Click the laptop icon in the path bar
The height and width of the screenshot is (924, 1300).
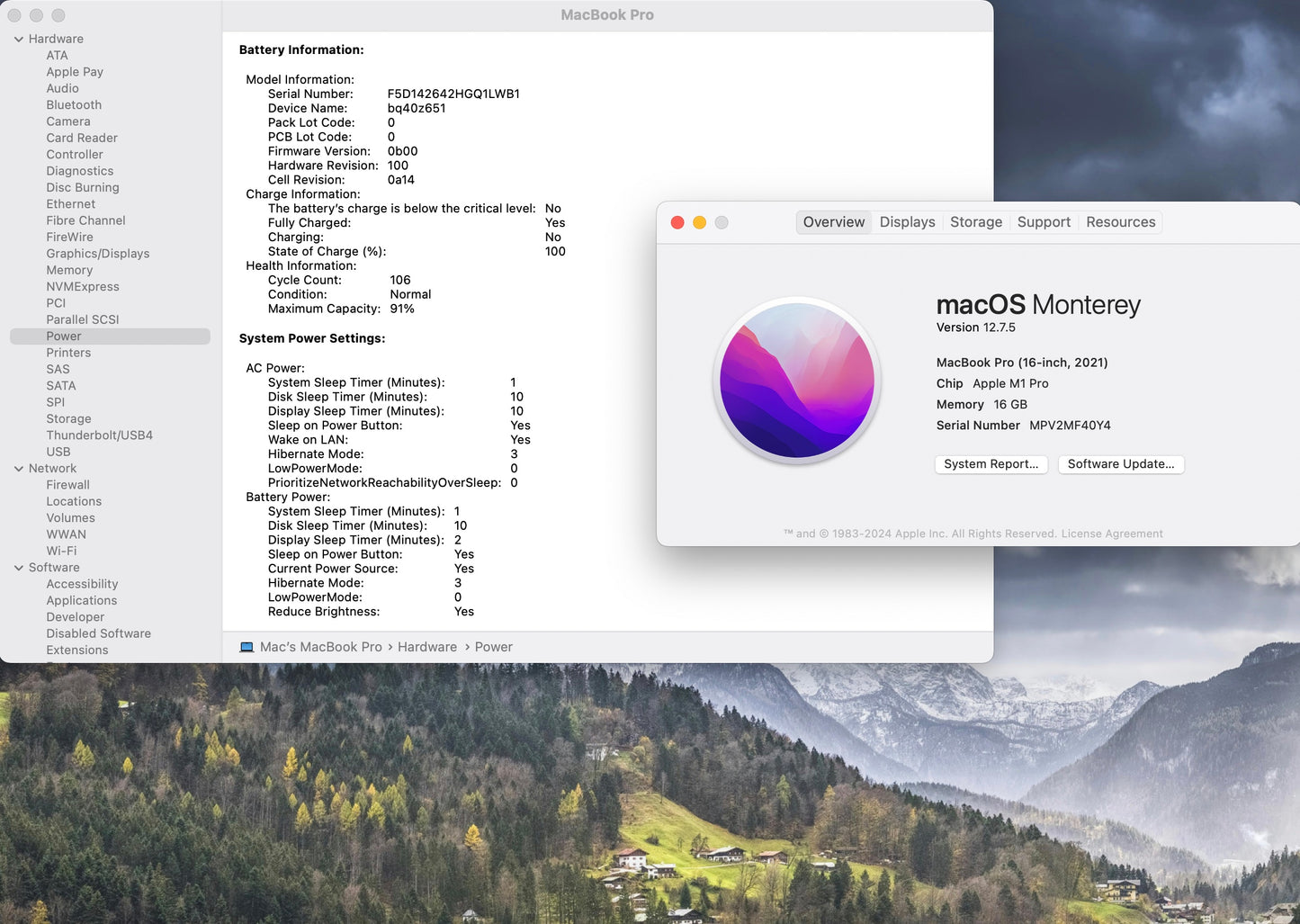pyautogui.click(x=247, y=647)
